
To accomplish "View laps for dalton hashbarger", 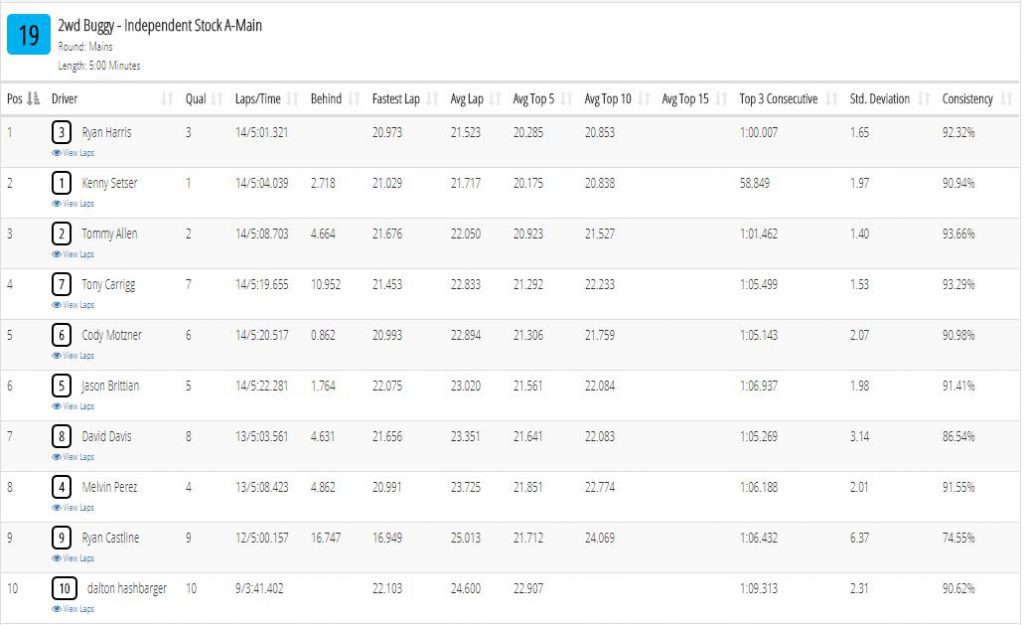I will pos(73,609).
